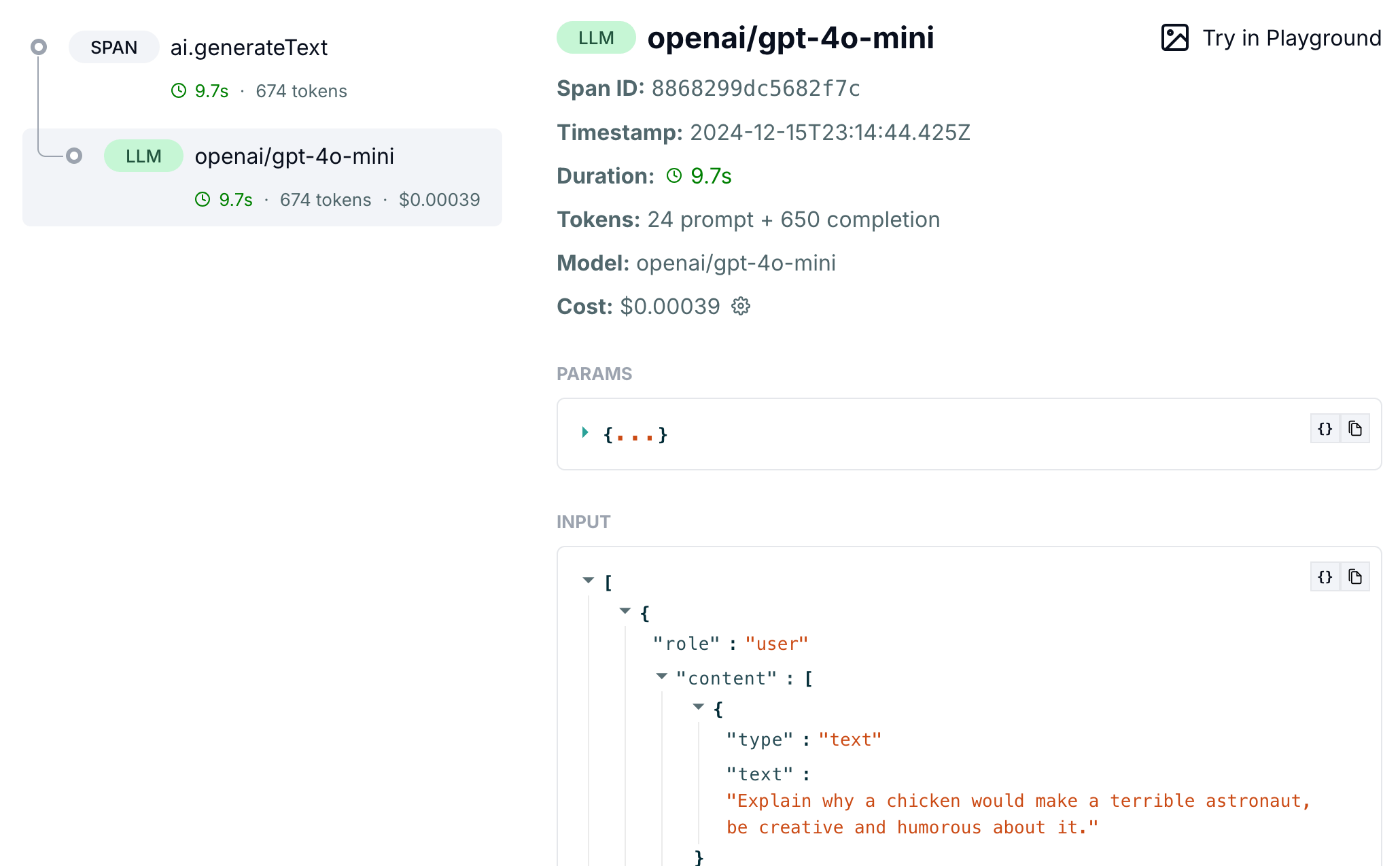1400x866 pixels.
Task: Click the LLM badge in the trace tree
Action: [143, 156]
